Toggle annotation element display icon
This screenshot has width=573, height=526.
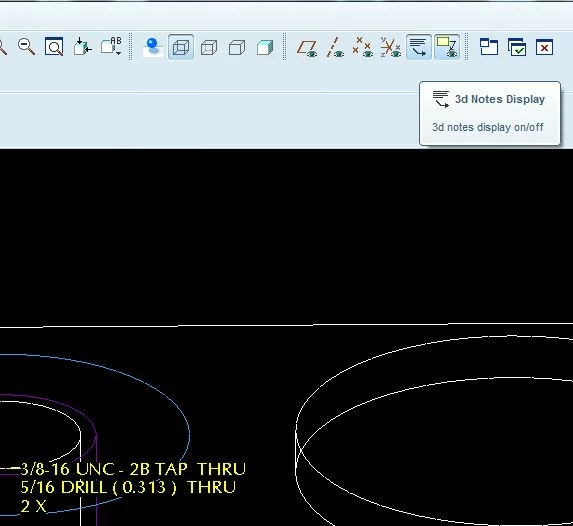point(447,48)
